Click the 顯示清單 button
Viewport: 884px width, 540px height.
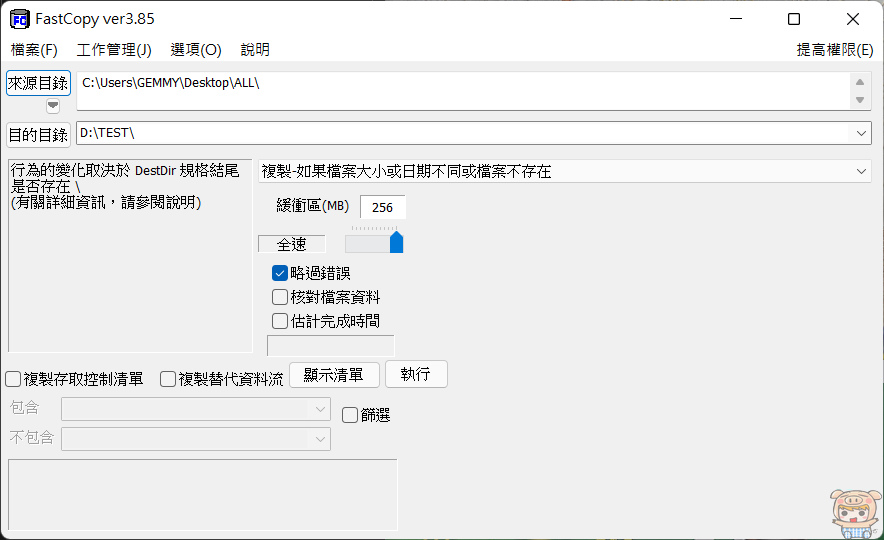click(334, 374)
